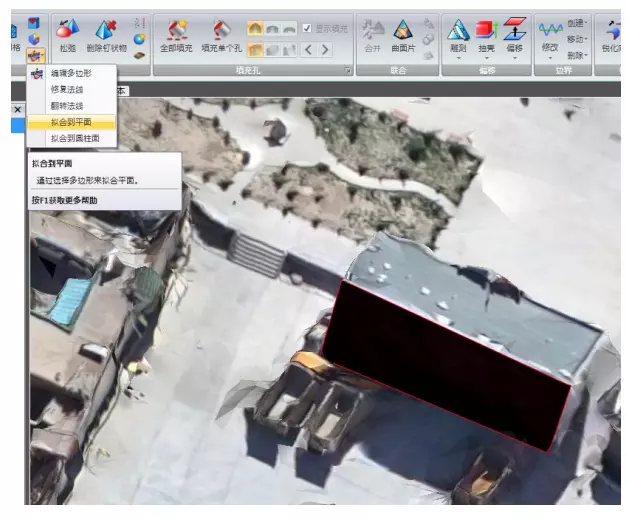This screenshot has height=522, width=628.
Task: Click the next hole right-arrow button
Action: [325, 49]
